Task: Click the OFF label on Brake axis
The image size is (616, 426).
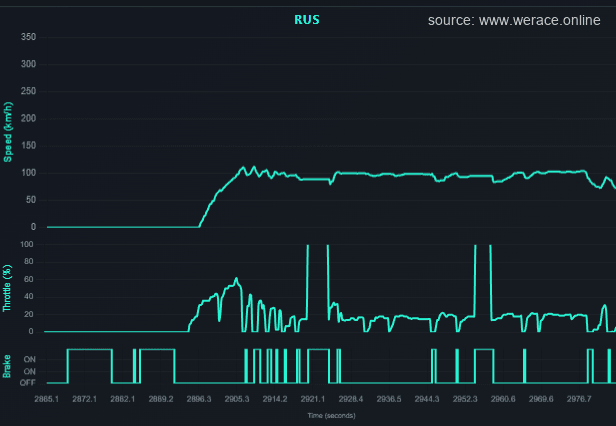Action: pos(27,383)
